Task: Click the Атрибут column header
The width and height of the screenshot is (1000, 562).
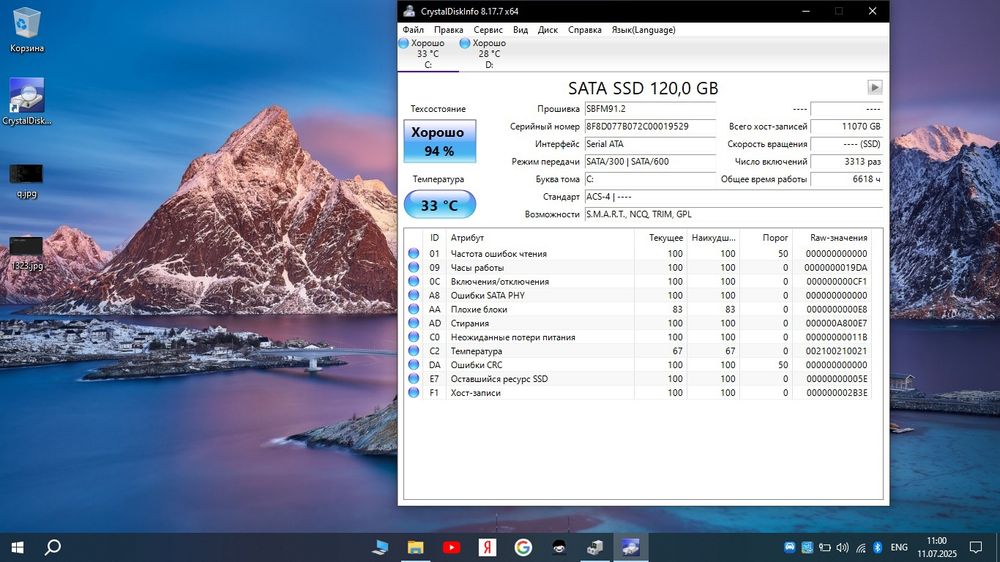Action: (540, 237)
